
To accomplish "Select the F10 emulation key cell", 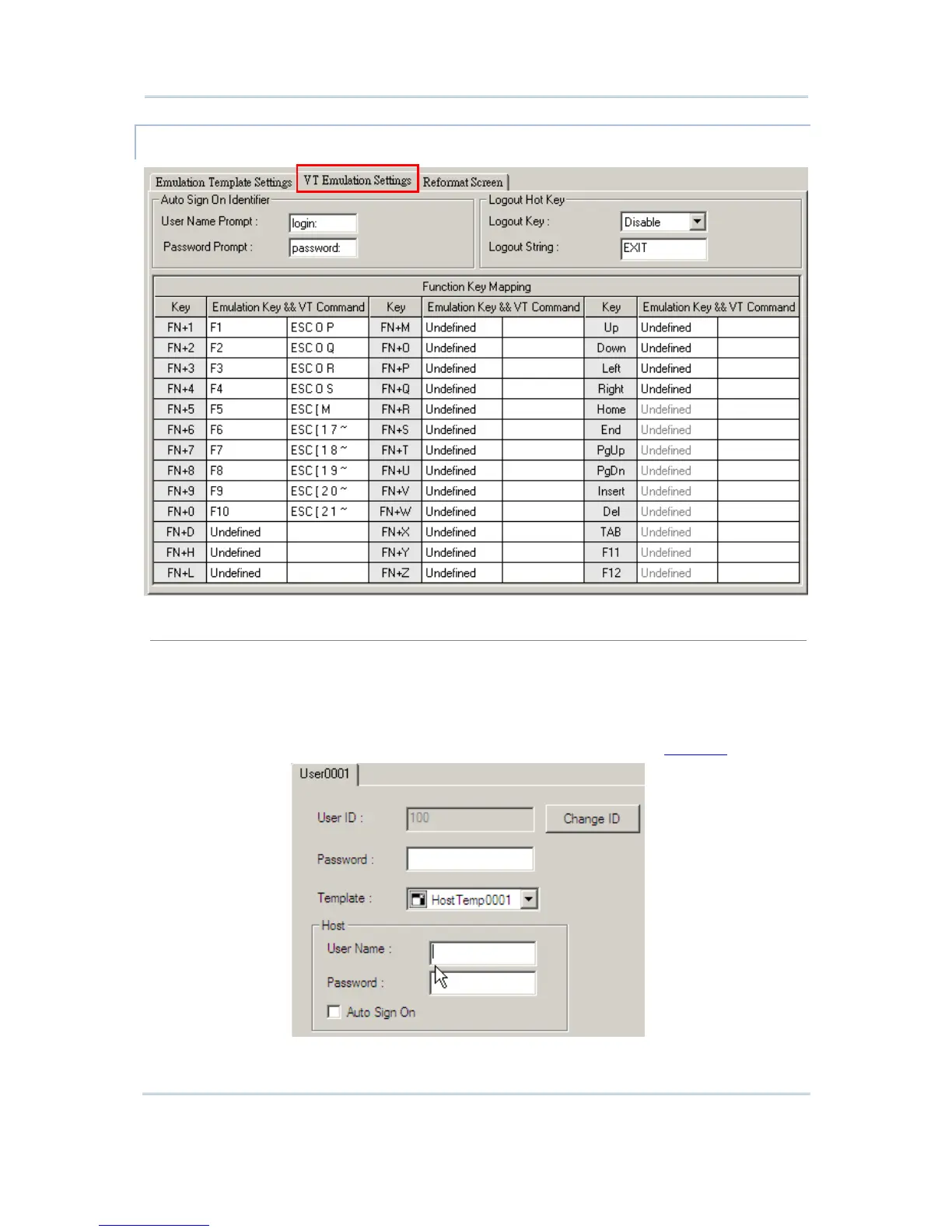I will tap(247, 512).
